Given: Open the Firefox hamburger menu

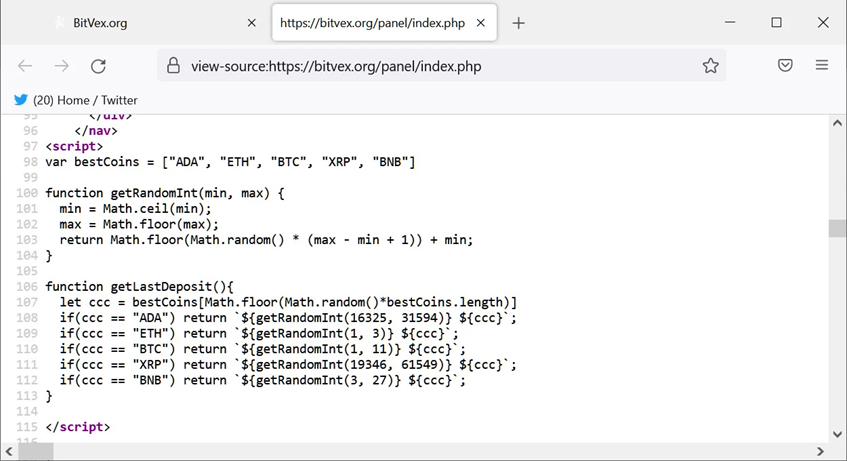Looking at the screenshot, I should (x=822, y=65).
